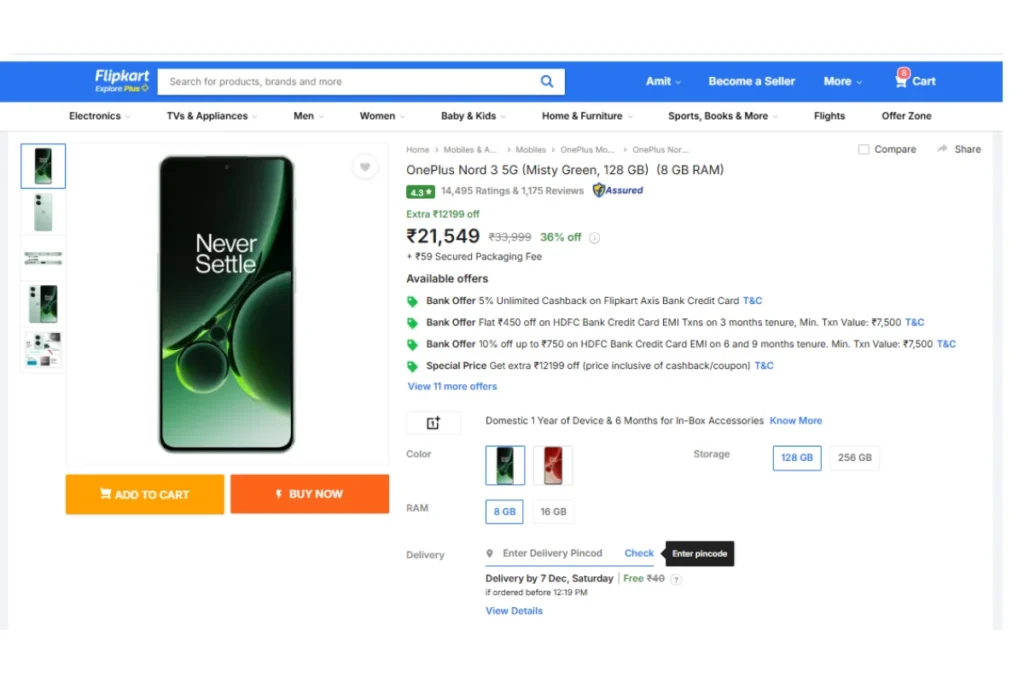Open Sports, Books & More category menu

click(722, 116)
